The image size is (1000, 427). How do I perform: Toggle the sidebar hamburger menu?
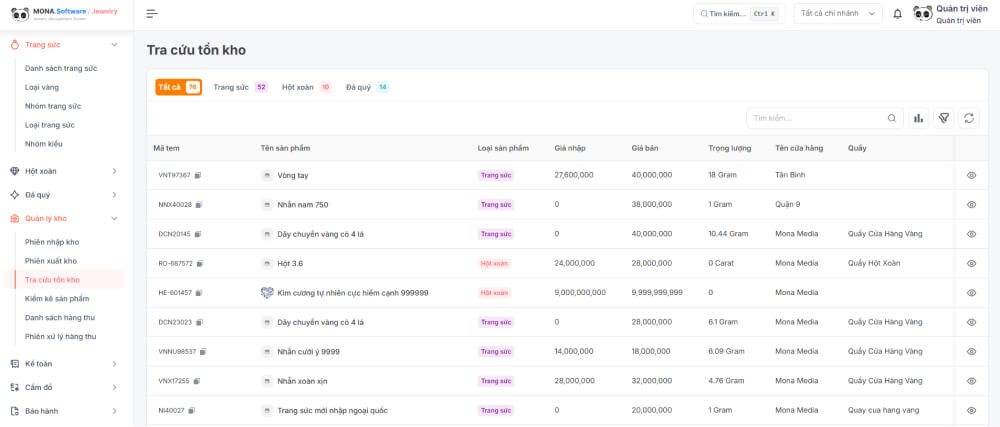click(152, 13)
